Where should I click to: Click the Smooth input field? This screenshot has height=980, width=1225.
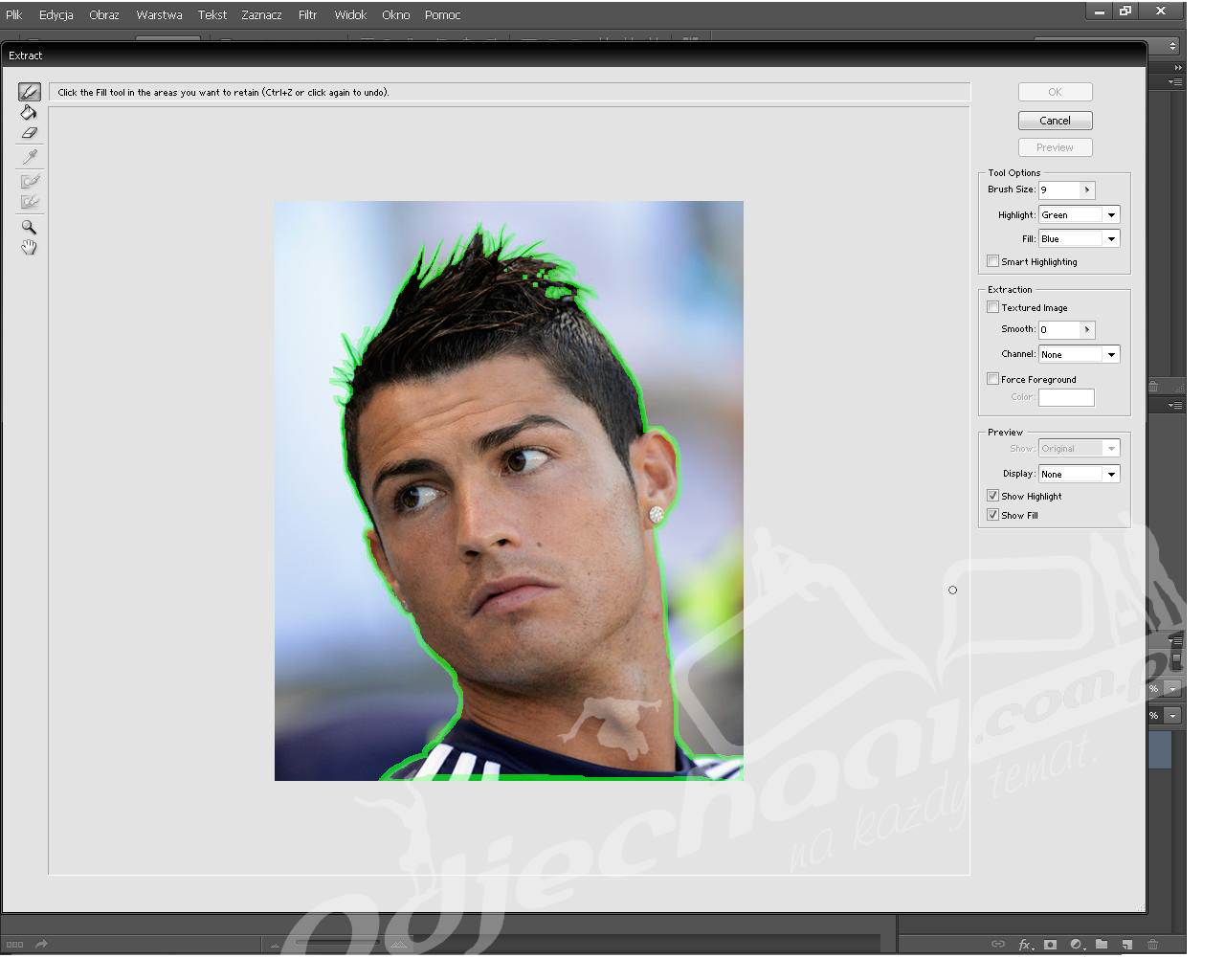1059,330
